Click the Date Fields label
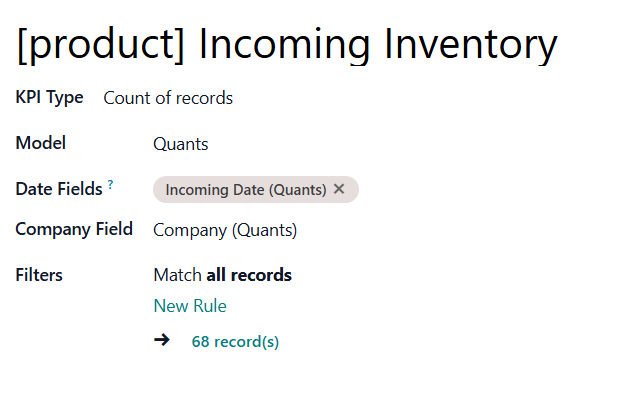The width and height of the screenshot is (618, 408). [x=59, y=189]
